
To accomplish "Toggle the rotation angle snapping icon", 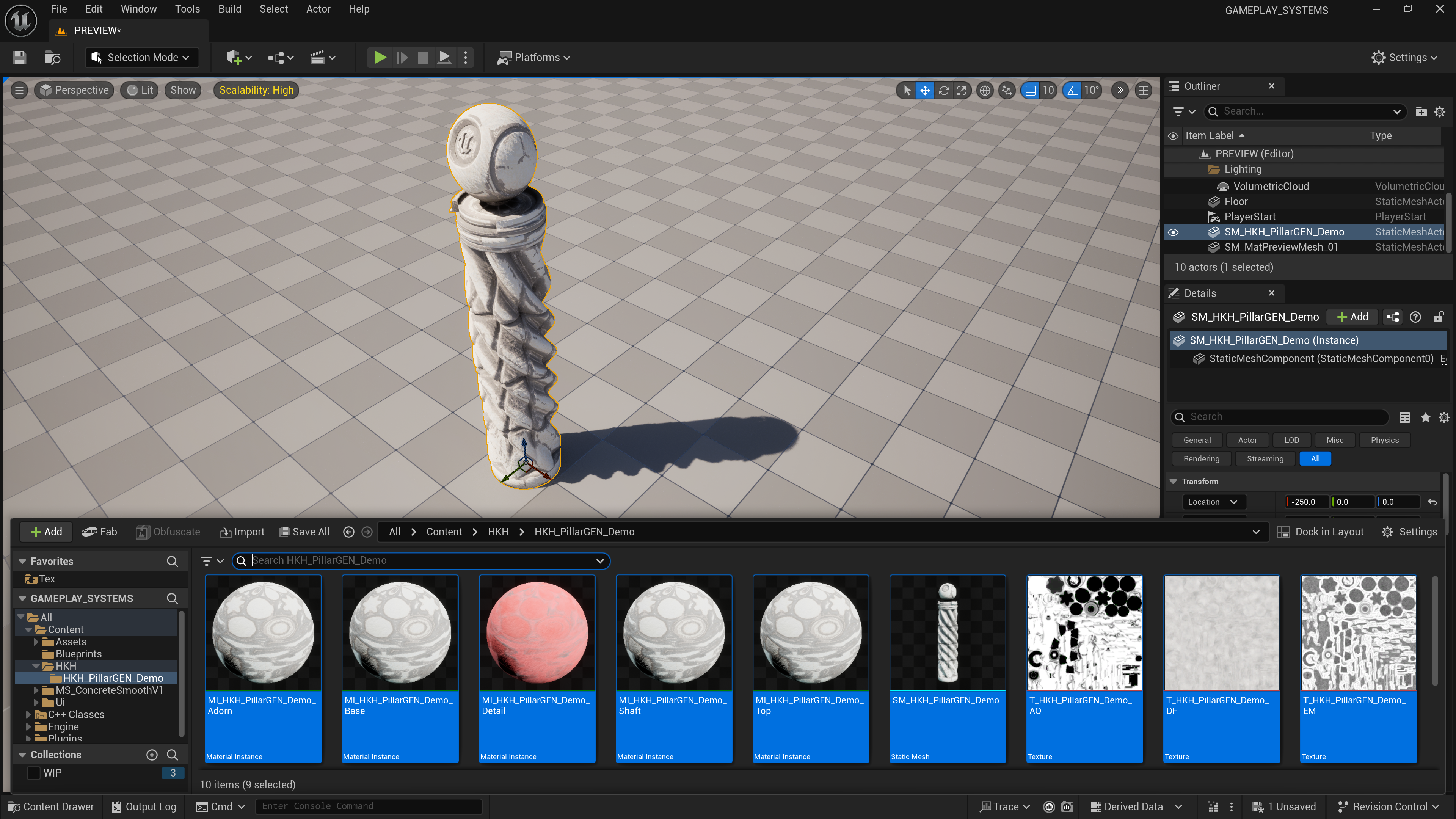I will coord(1072,91).
